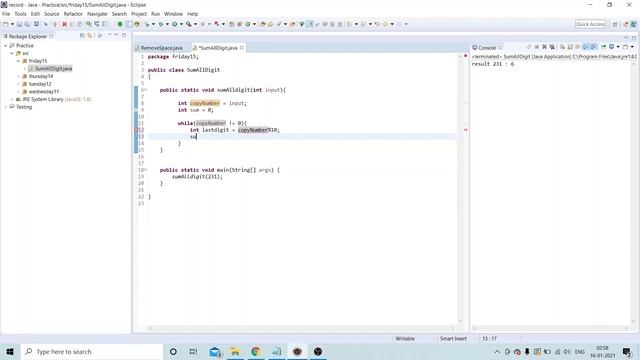640x360 pixels.
Task: Minimize the Package Explorer view
Action: pos(116,36)
